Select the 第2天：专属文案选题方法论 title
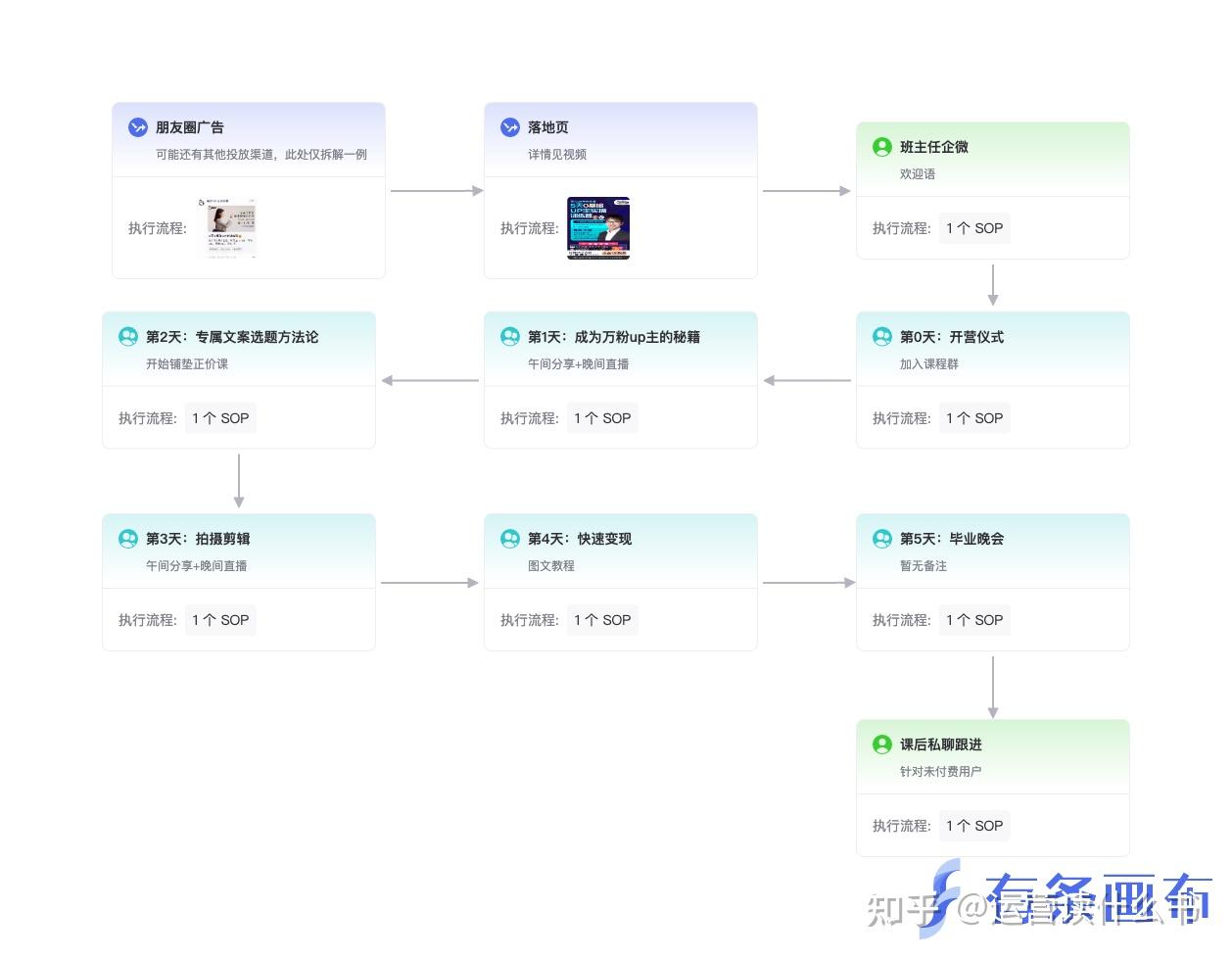Image resolution: width=1232 pixels, height=959 pixels. point(232,337)
